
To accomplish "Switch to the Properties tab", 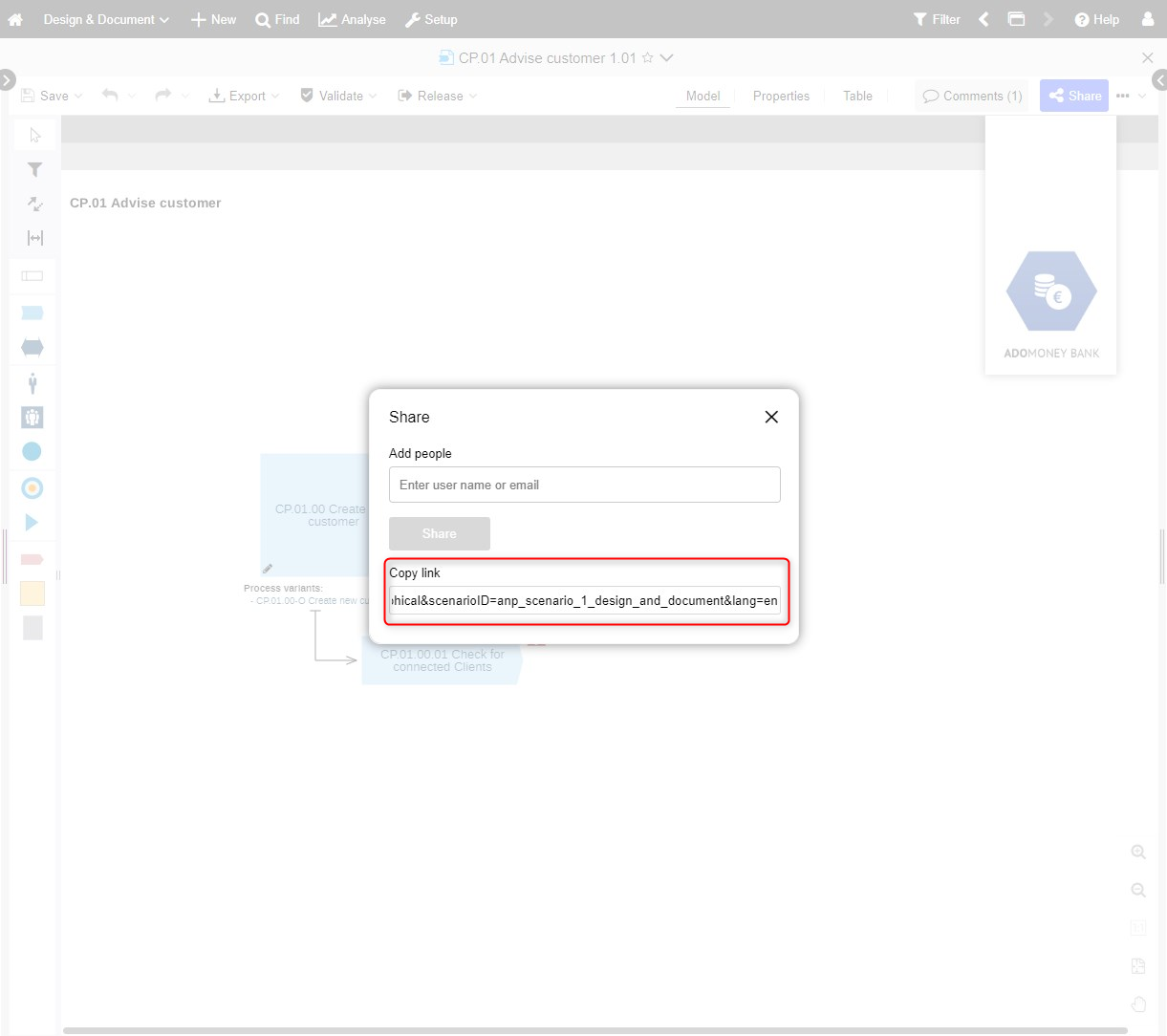I will tap(781, 96).
